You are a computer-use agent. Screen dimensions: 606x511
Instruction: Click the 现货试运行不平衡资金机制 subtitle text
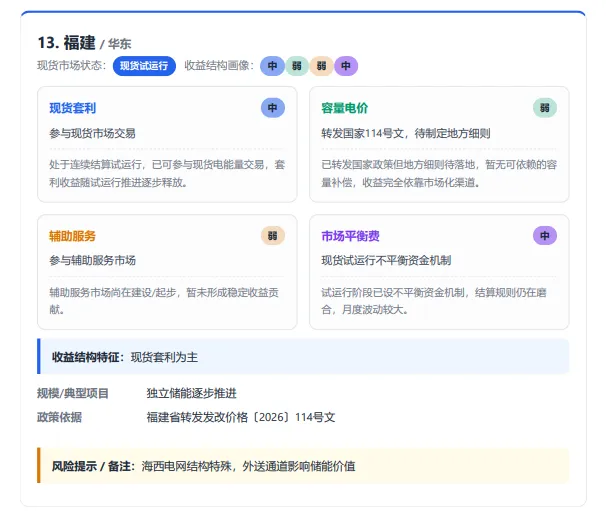click(x=386, y=260)
